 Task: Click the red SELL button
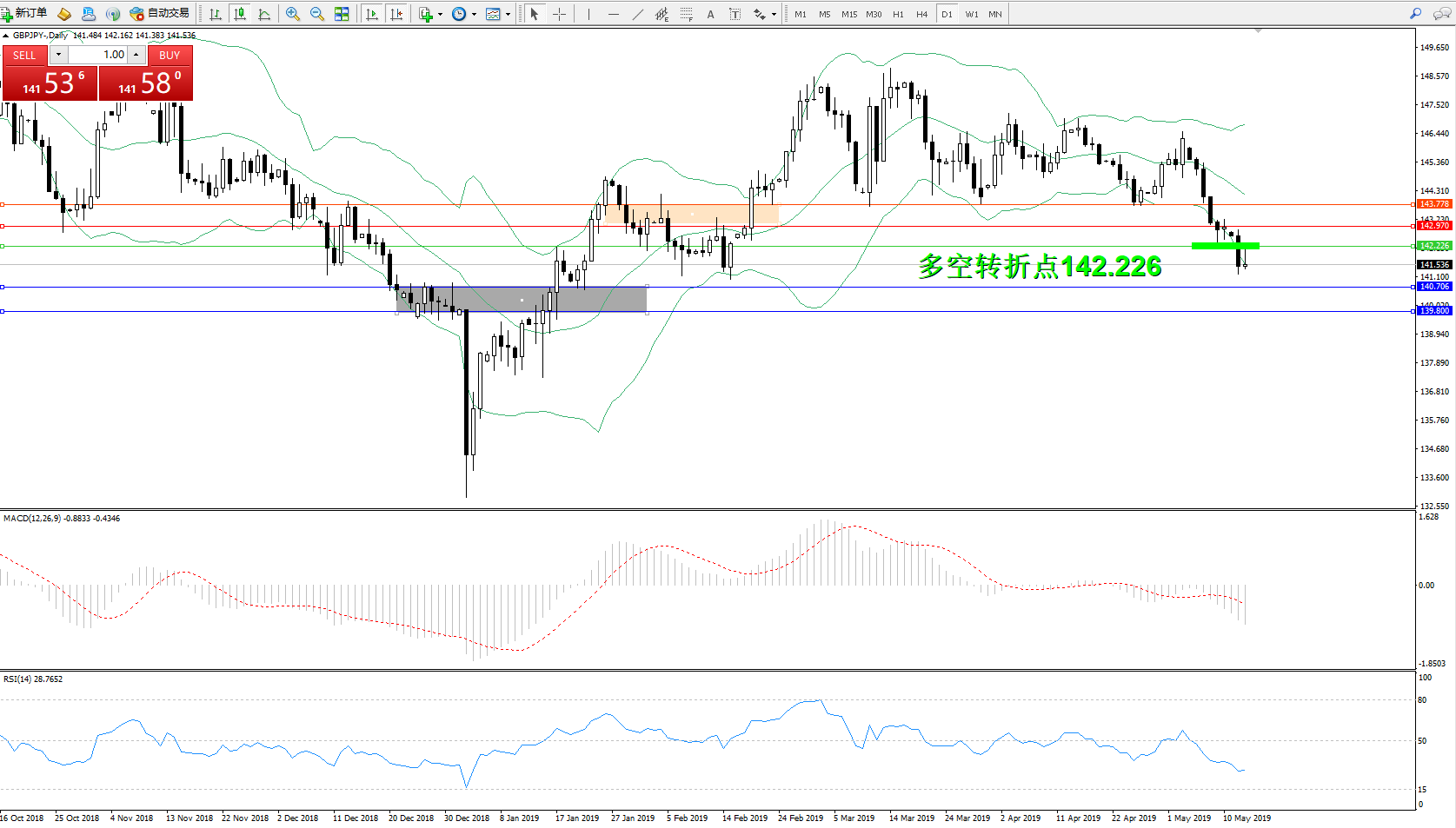point(24,55)
